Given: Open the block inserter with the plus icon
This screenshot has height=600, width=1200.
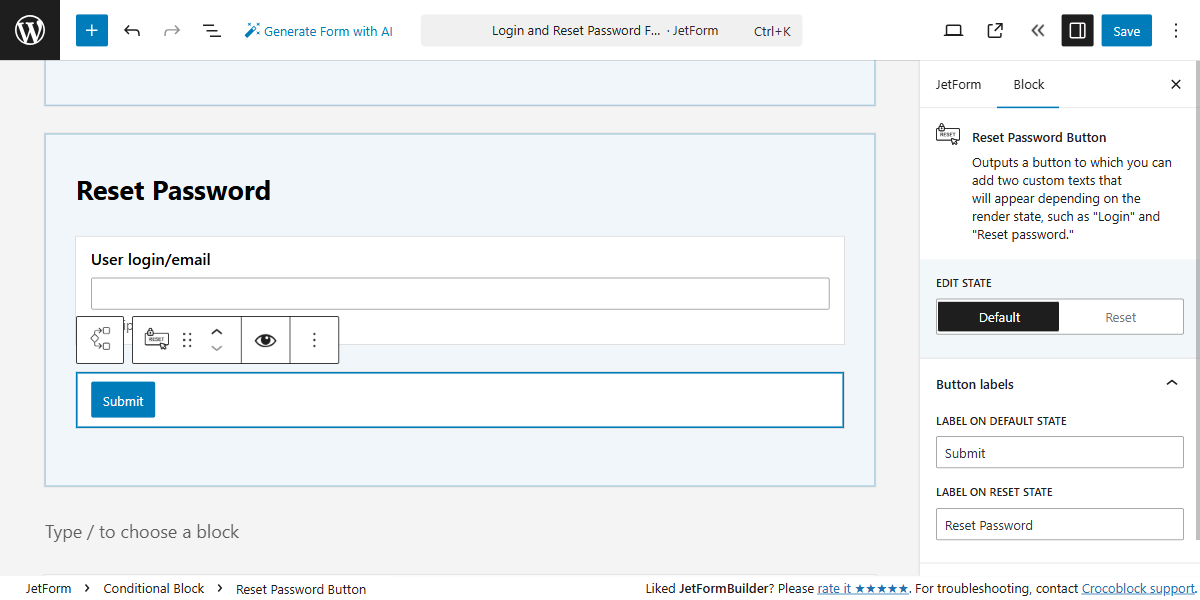Looking at the screenshot, I should tap(91, 30).
